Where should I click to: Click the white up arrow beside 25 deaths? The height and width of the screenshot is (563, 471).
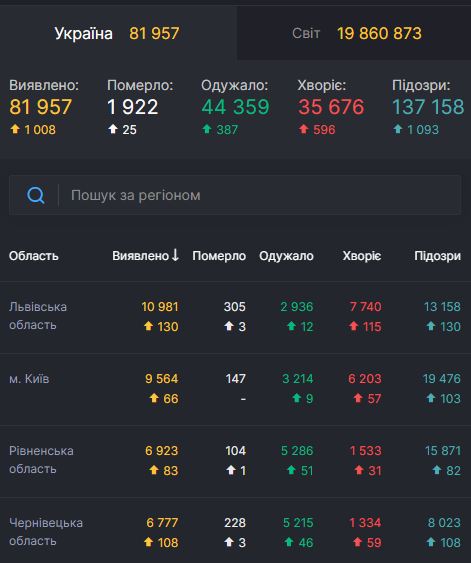point(113,129)
